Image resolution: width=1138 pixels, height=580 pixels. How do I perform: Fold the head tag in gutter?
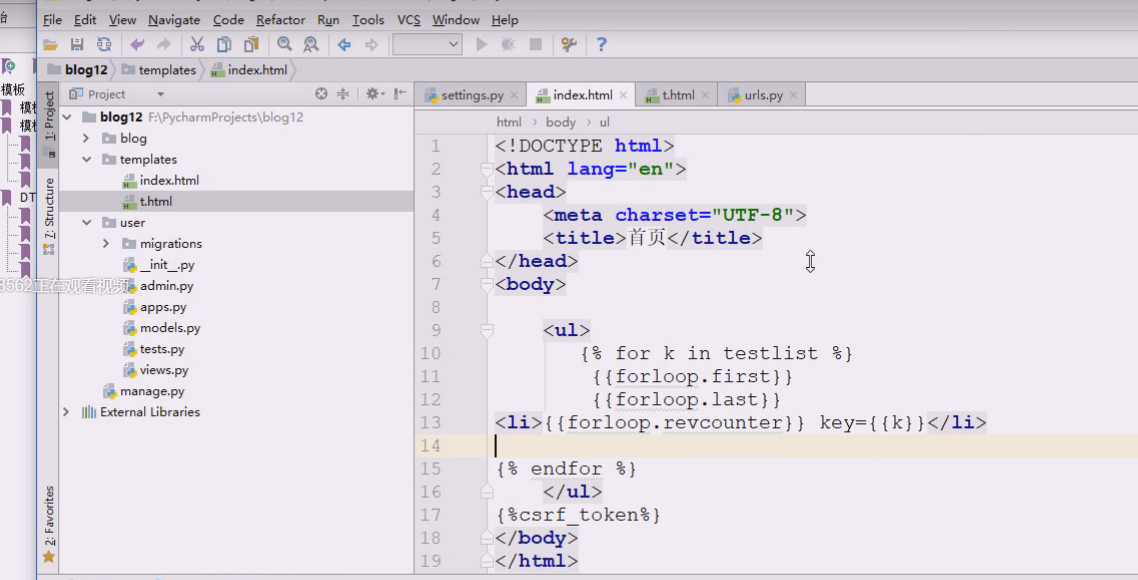[x=487, y=192]
